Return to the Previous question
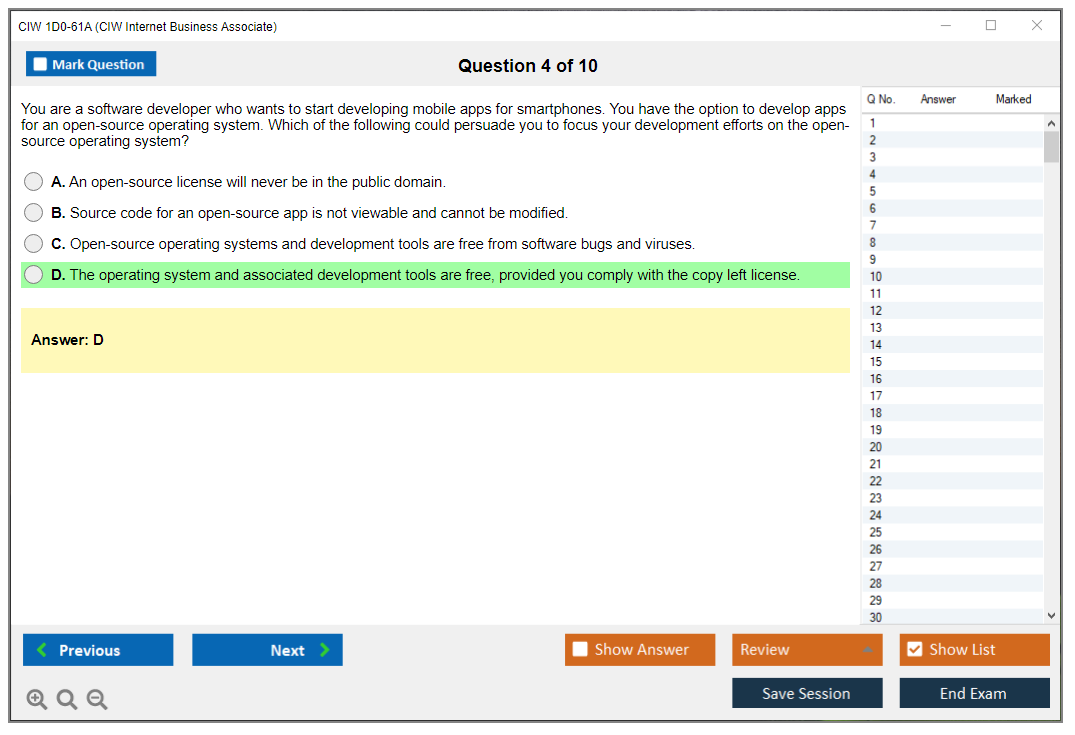 [98, 650]
